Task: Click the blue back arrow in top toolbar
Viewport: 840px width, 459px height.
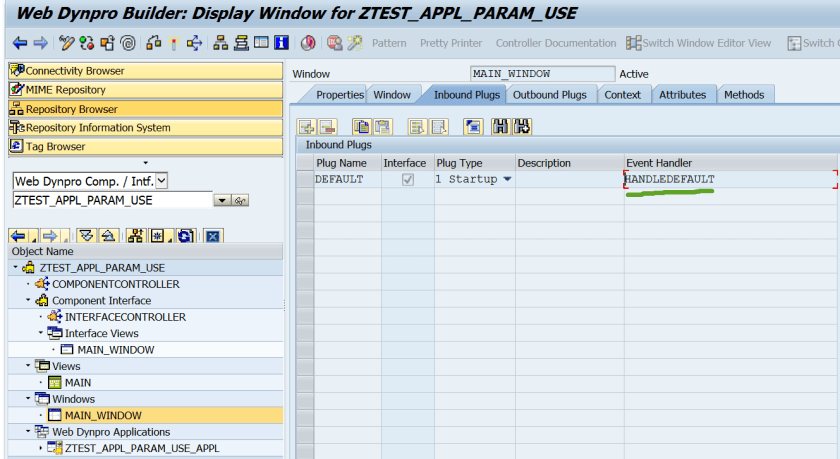Action: [20, 43]
